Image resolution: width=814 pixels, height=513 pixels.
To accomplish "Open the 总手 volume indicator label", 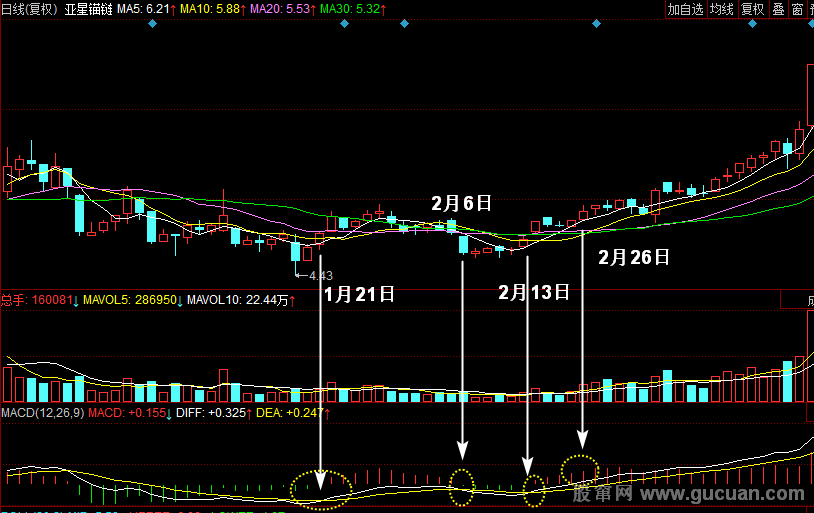I will [13, 299].
